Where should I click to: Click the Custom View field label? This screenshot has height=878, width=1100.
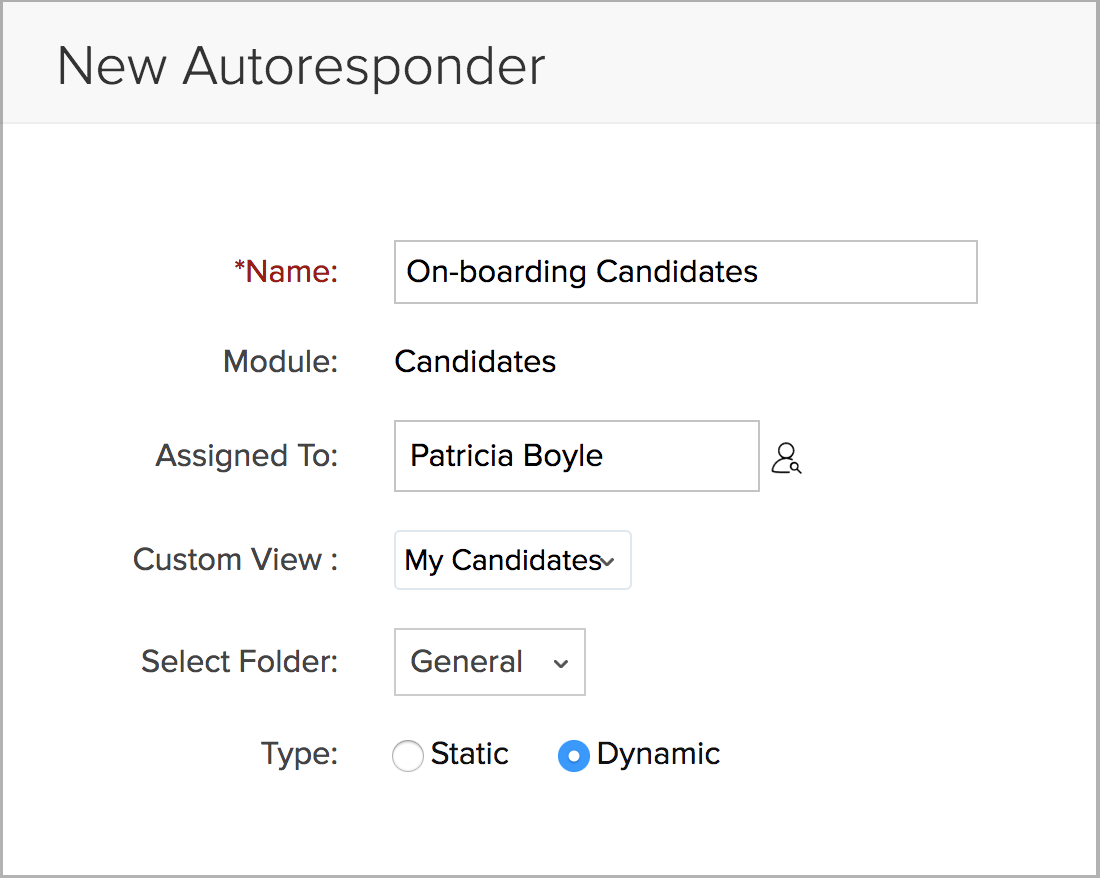(235, 559)
